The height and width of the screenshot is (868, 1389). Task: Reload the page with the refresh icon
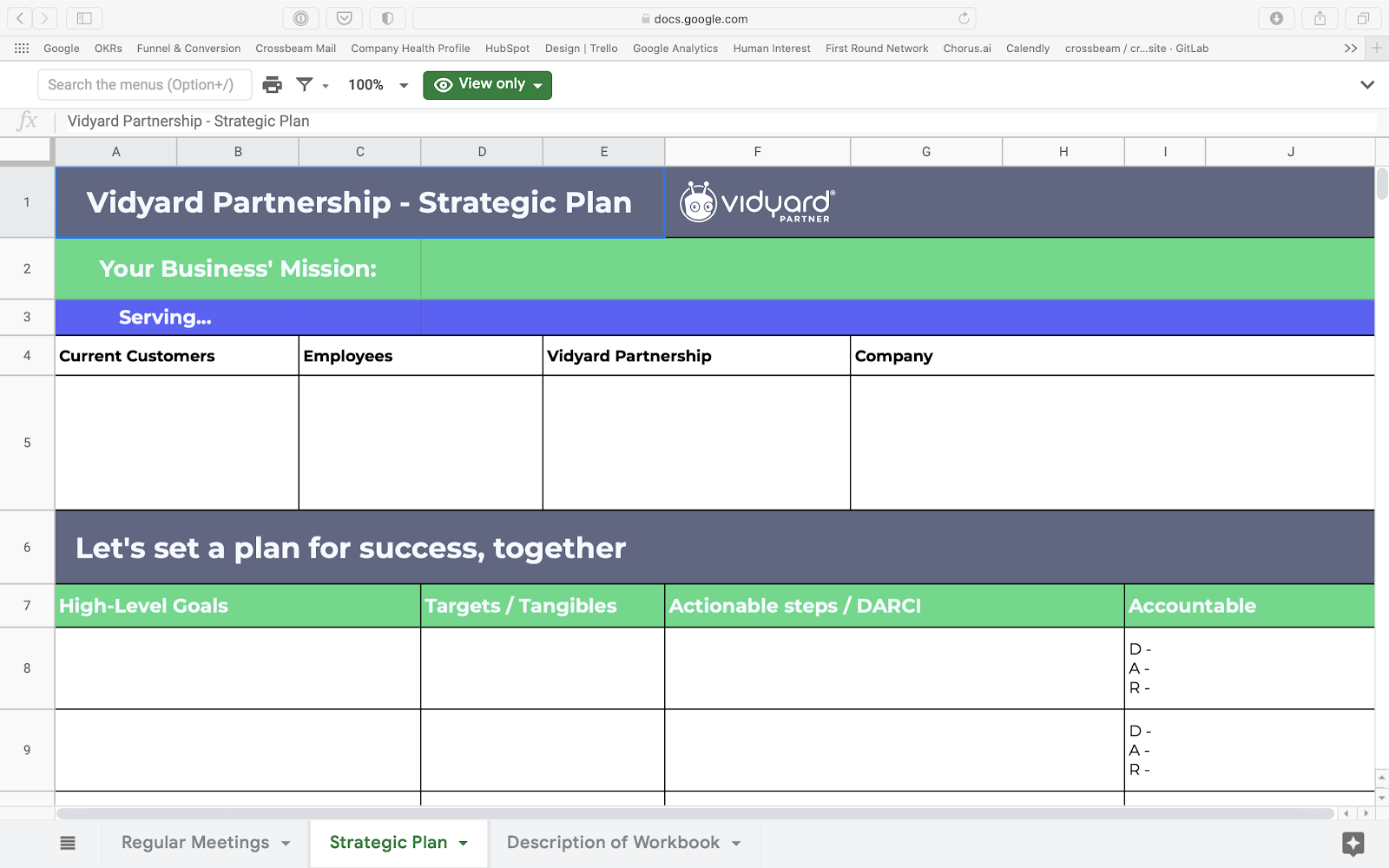tap(964, 18)
